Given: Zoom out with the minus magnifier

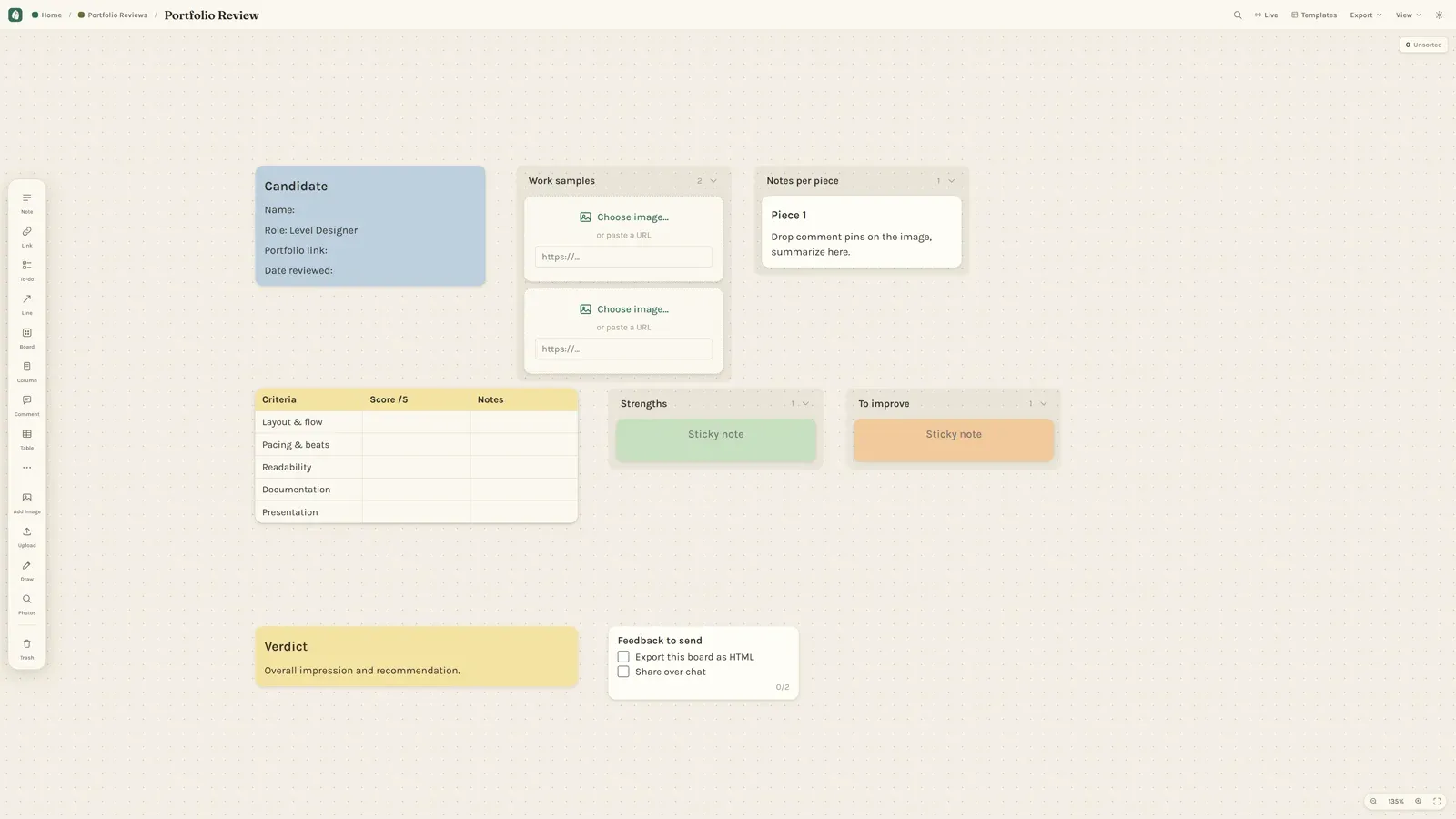Looking at the screenshot, I should pyautogui.click(x=1373, y=802).
